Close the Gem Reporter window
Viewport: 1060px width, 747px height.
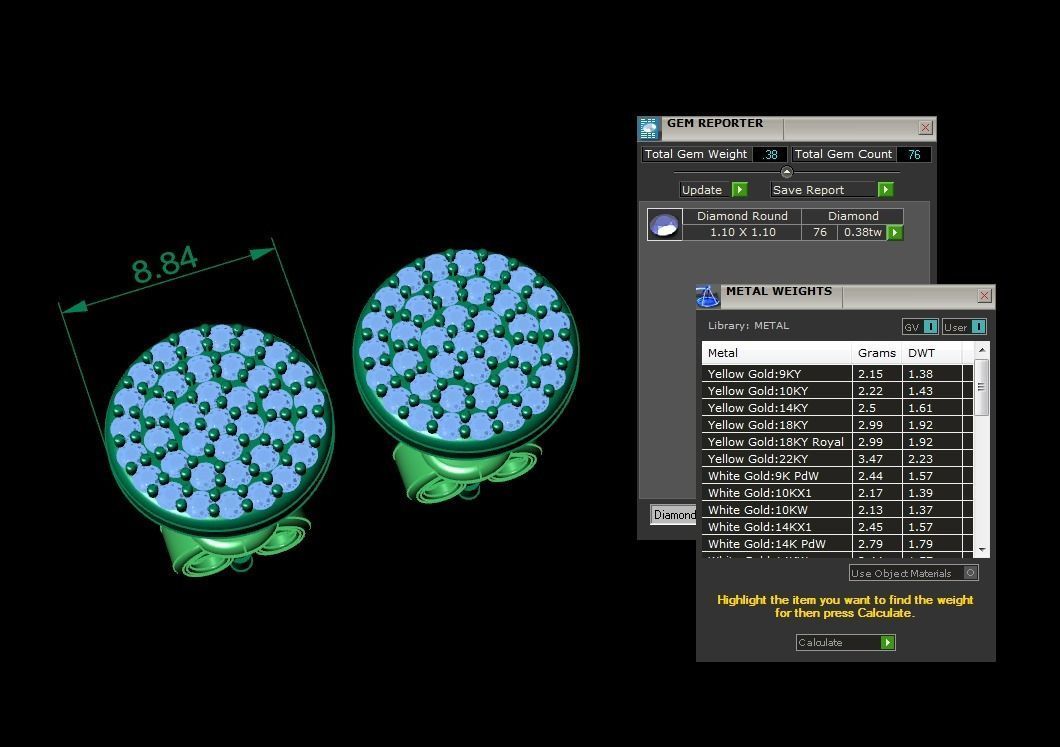tap(925, 127)
